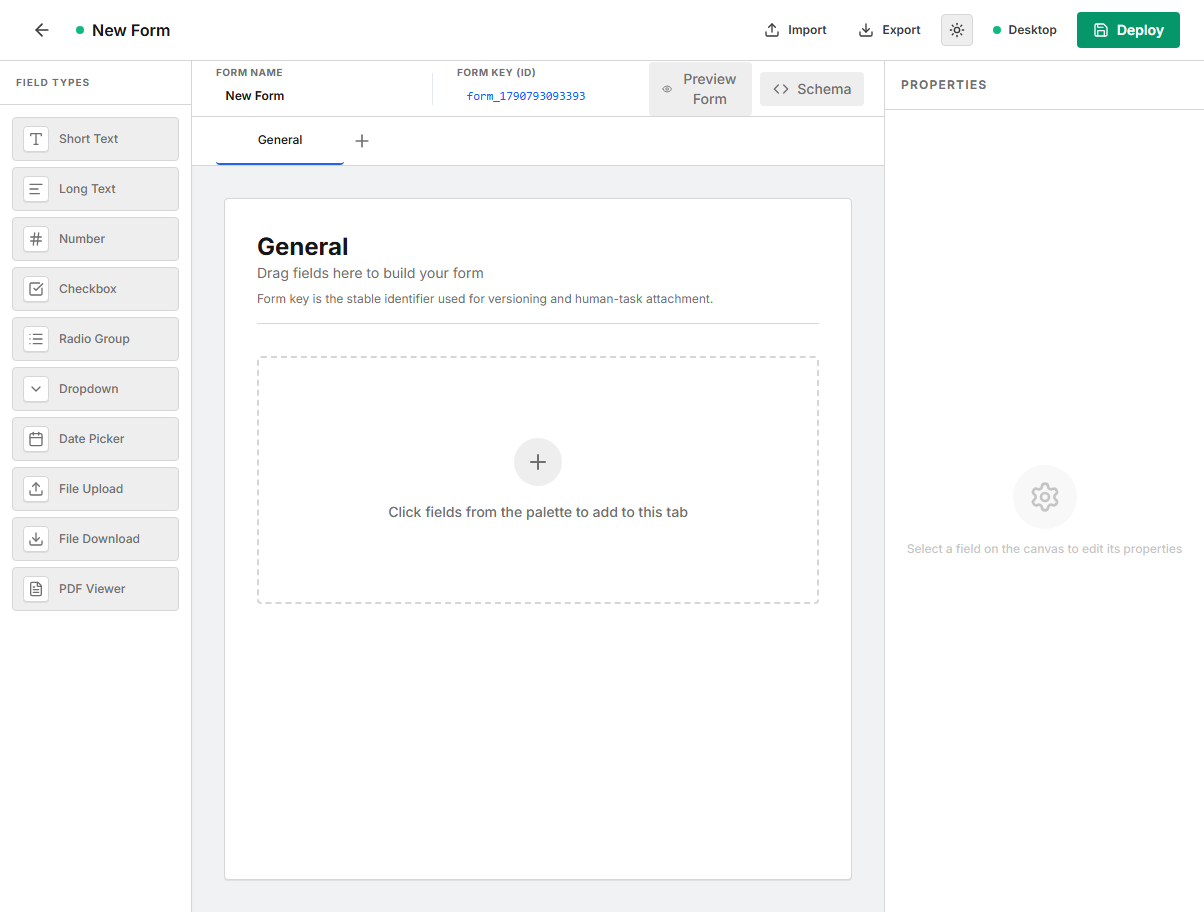1204x912 pixels.
Task: Add a PDF Viewer field
Action: click(95, 589)
